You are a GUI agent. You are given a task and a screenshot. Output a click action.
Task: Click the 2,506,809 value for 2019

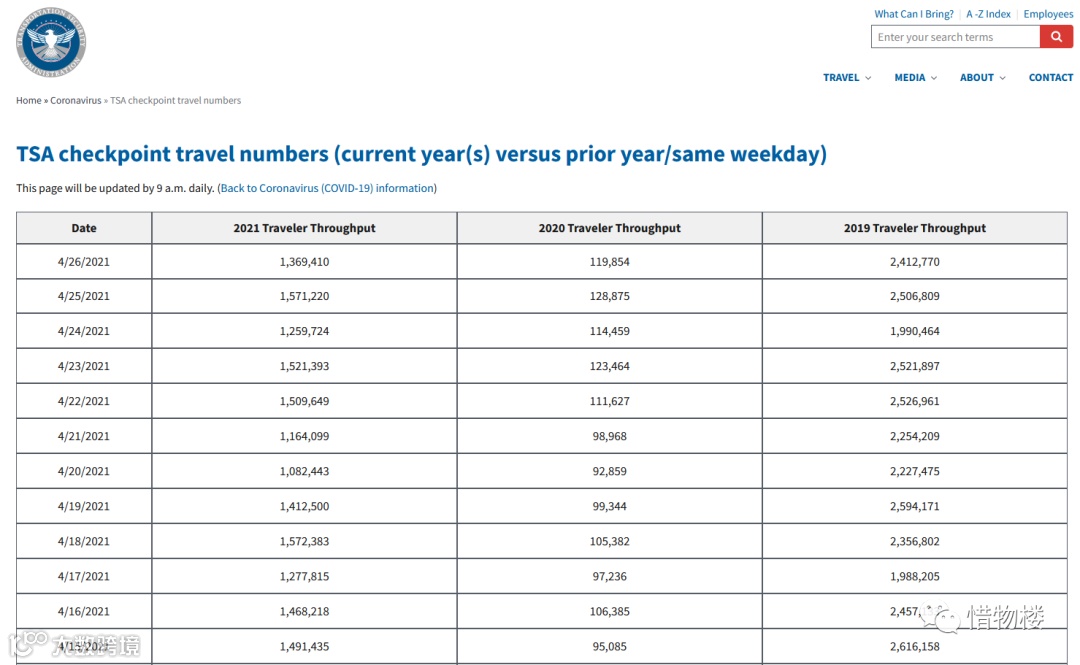[915, 296]
